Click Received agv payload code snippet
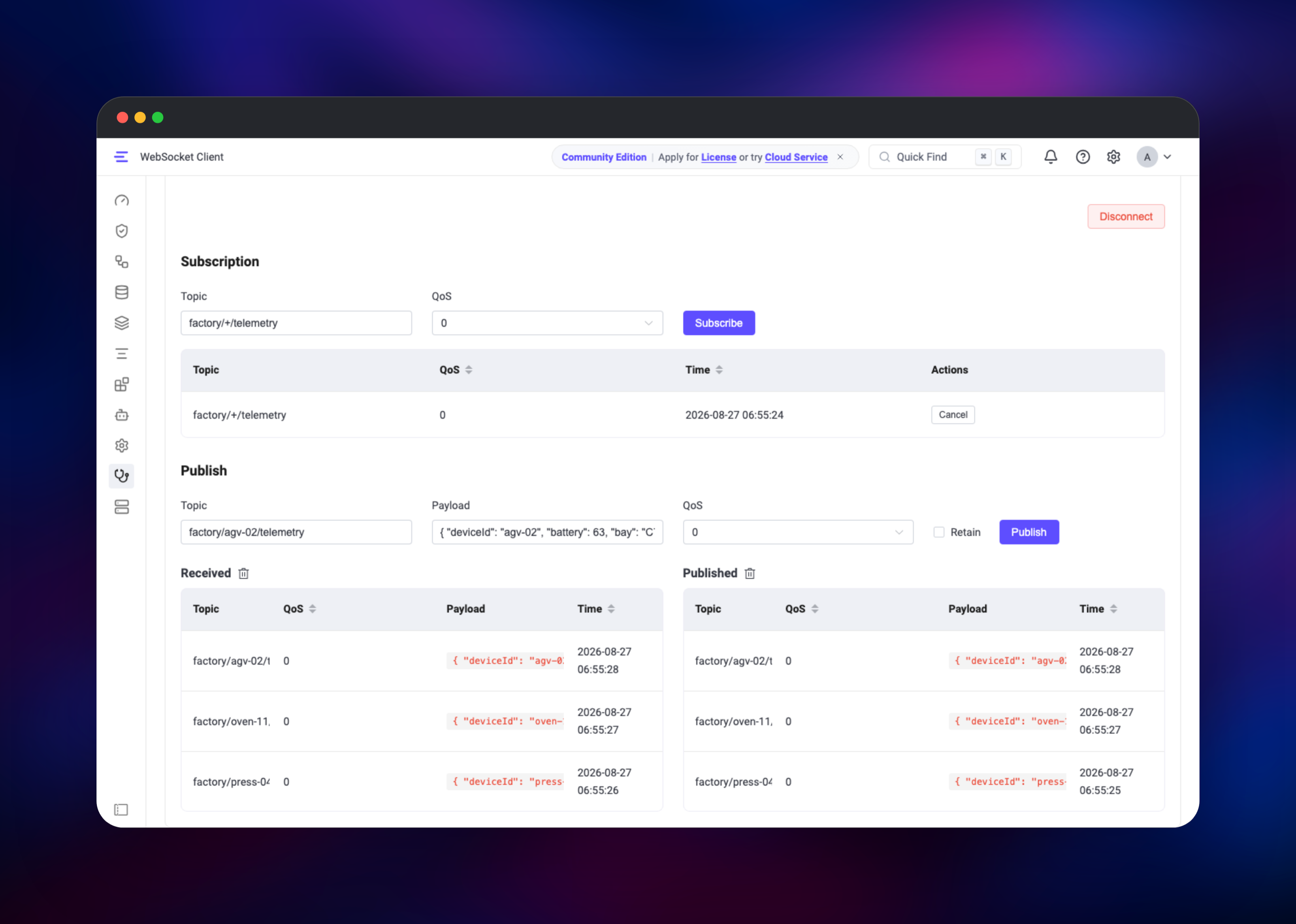 click(505, 661)
